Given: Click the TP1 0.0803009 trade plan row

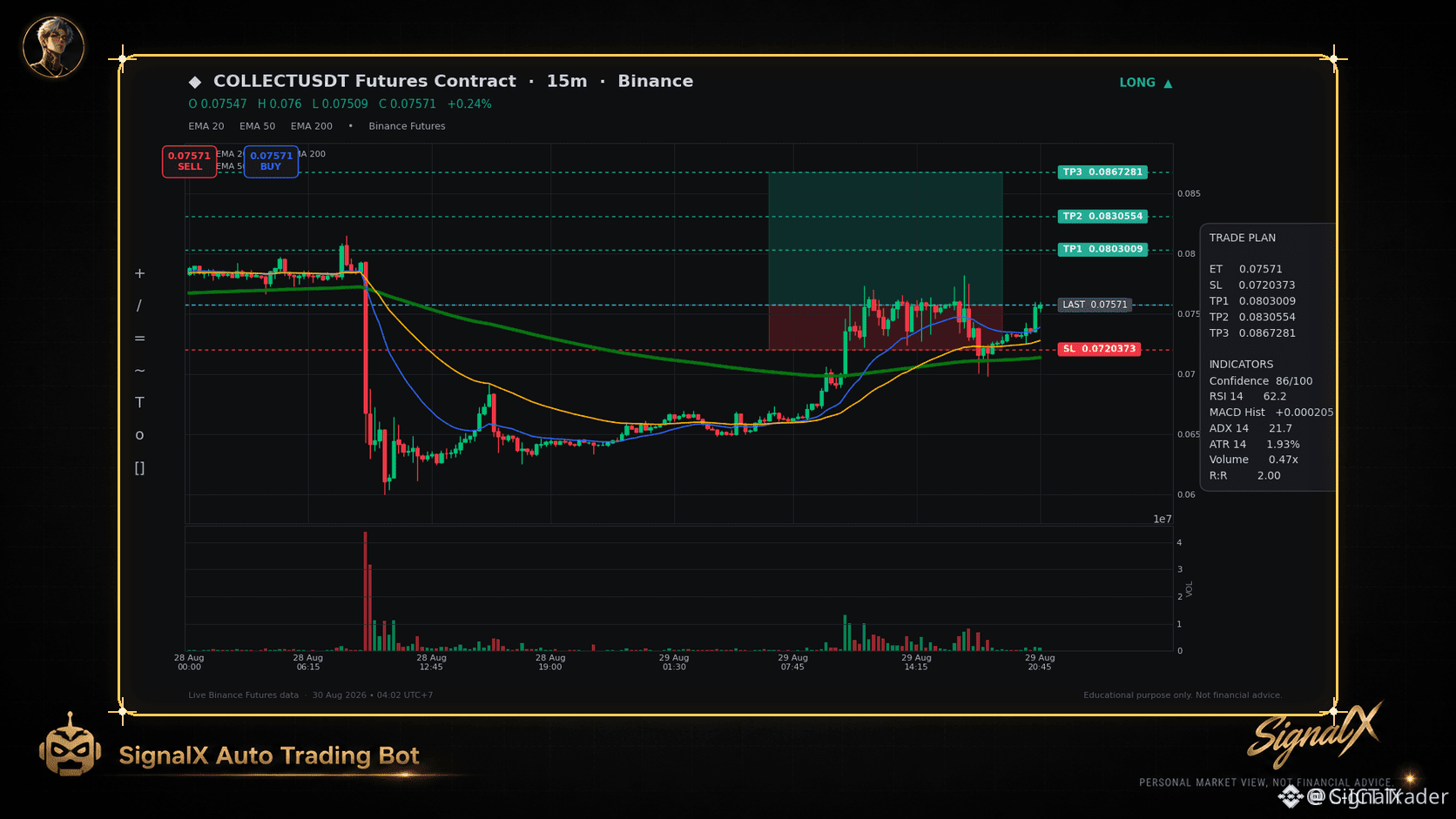Looking at the screenshot, I should coord(1252,301).
